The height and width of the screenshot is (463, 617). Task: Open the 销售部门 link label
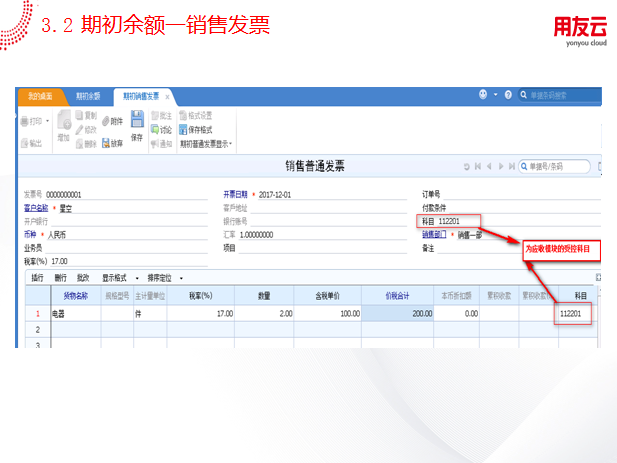pos(434,235)
